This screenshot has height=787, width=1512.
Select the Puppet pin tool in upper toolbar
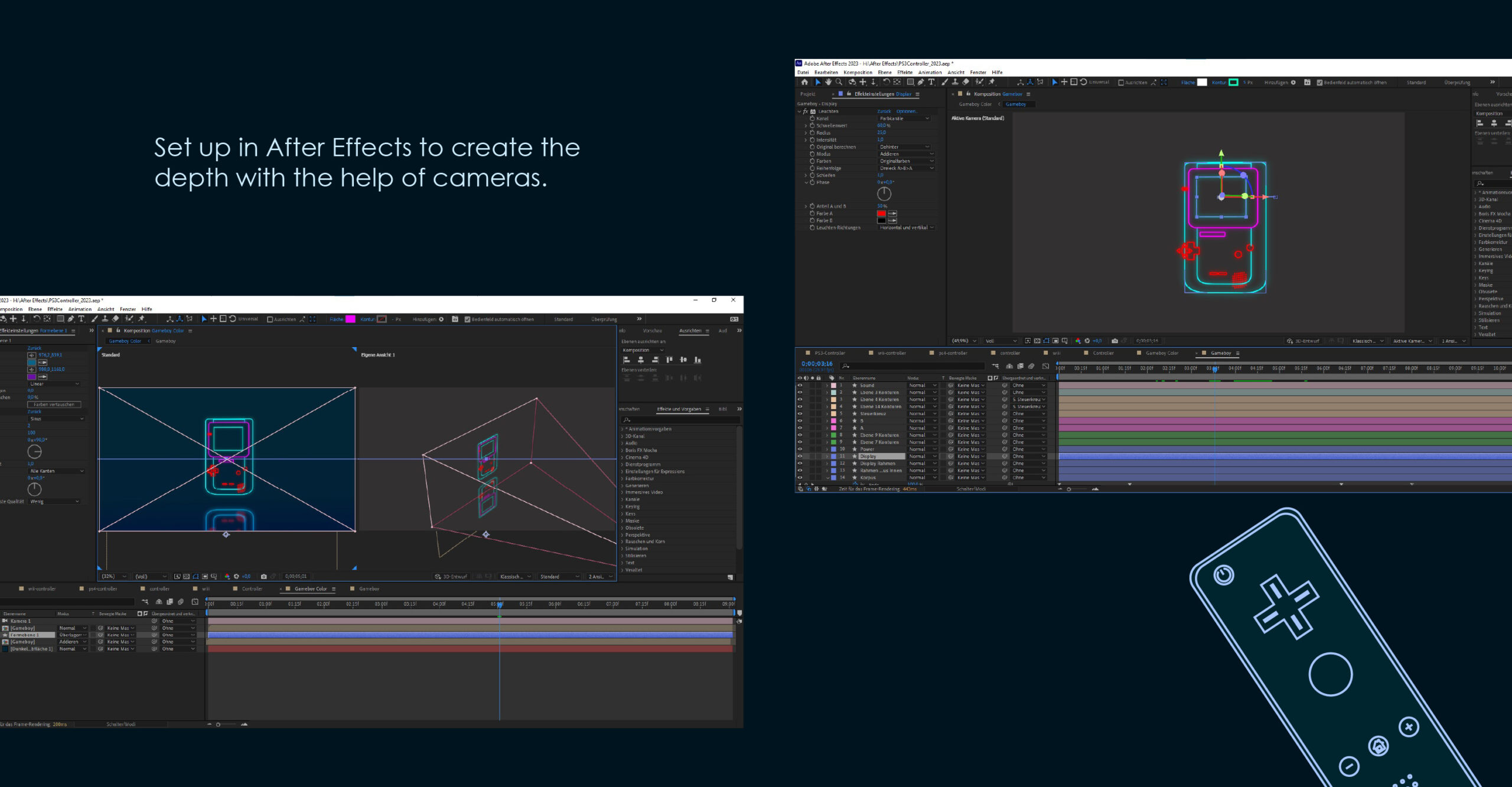[x=992, y=83]
